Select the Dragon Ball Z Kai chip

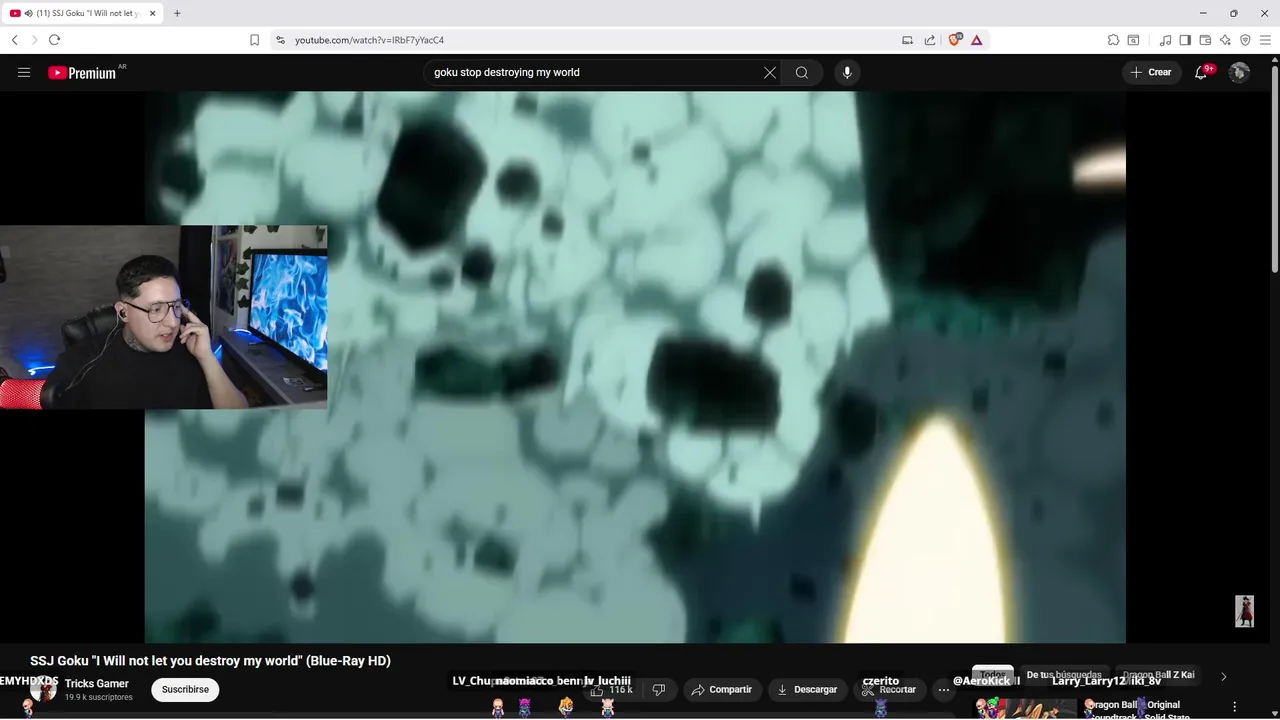pyautogui.click(x=1158, y=675)
